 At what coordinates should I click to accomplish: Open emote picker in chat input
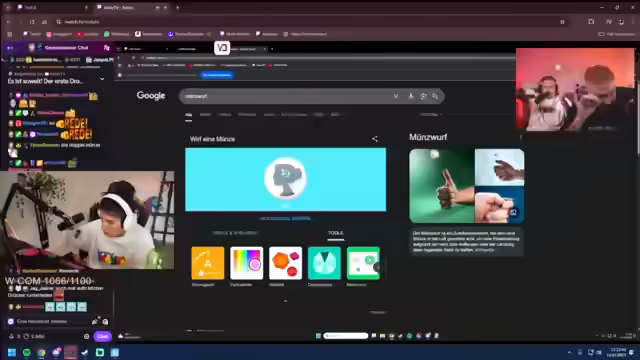tap(105, 322)
